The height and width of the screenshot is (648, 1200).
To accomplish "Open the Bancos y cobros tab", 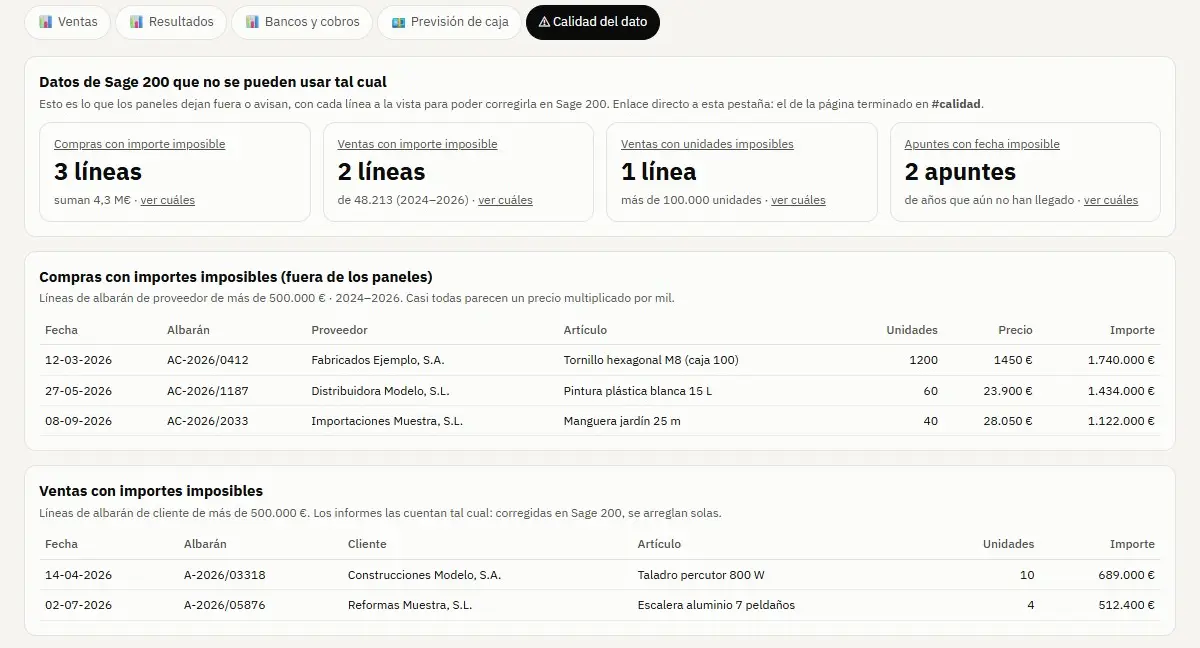I will 302,22.
